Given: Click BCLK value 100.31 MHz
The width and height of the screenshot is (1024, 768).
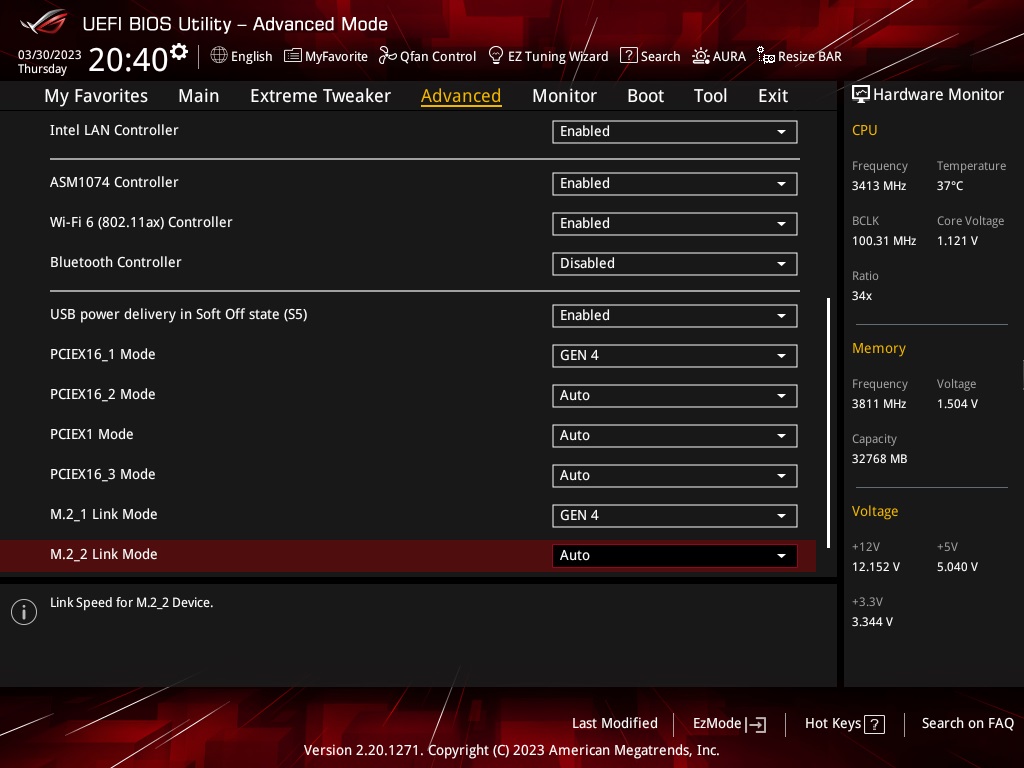Looking at the screenshot, I should 884,241.
